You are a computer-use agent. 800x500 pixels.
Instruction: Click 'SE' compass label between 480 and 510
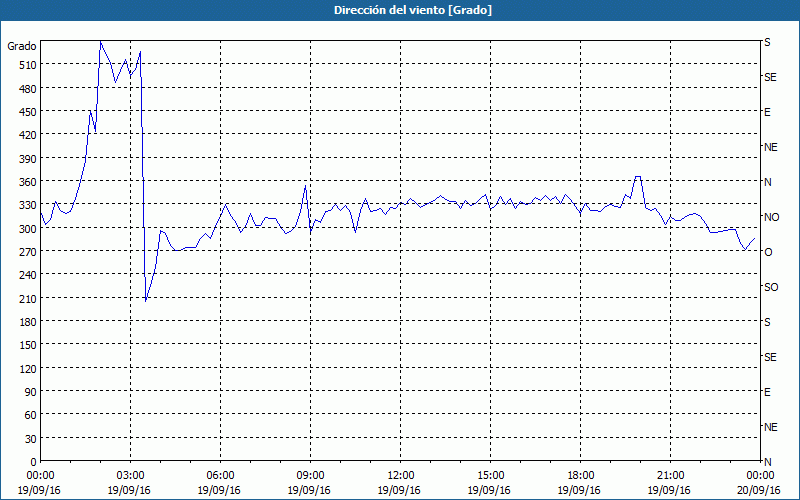[x=770, y=77]
